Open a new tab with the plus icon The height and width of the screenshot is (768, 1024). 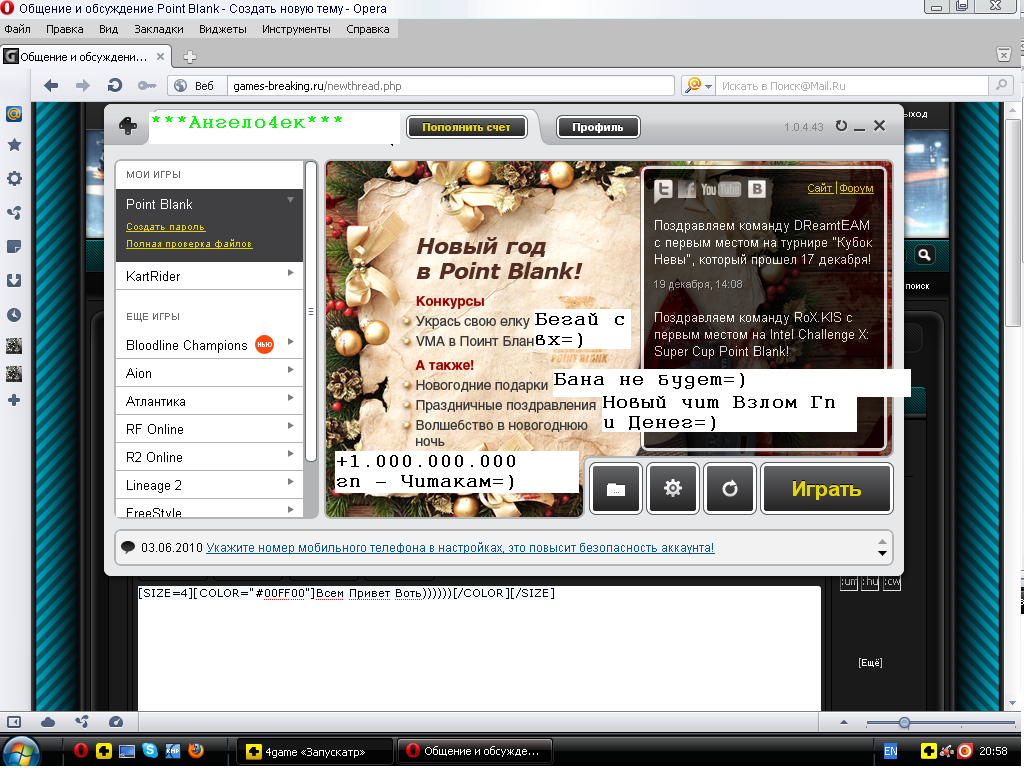[189, 57]
